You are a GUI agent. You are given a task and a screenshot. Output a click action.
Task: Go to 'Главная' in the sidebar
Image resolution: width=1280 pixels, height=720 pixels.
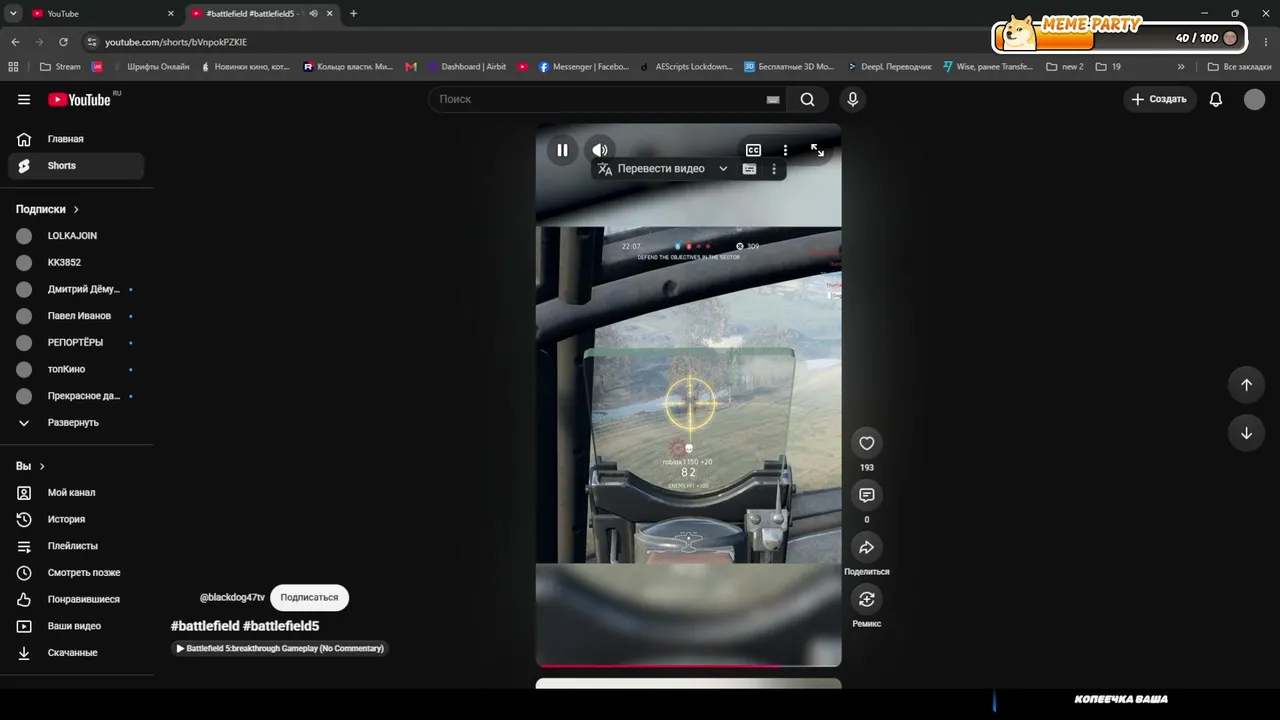pyautogui.click(x=76, y=139)
